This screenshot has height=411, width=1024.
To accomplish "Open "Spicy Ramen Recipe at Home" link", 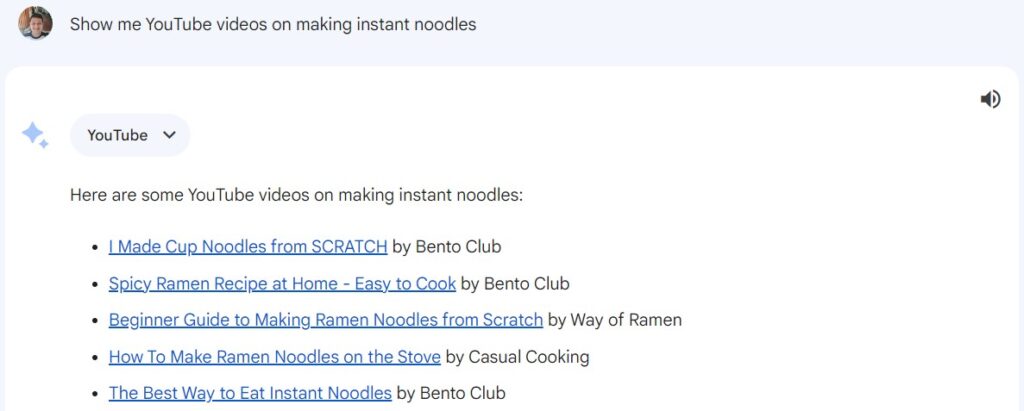I will point(282,283).
